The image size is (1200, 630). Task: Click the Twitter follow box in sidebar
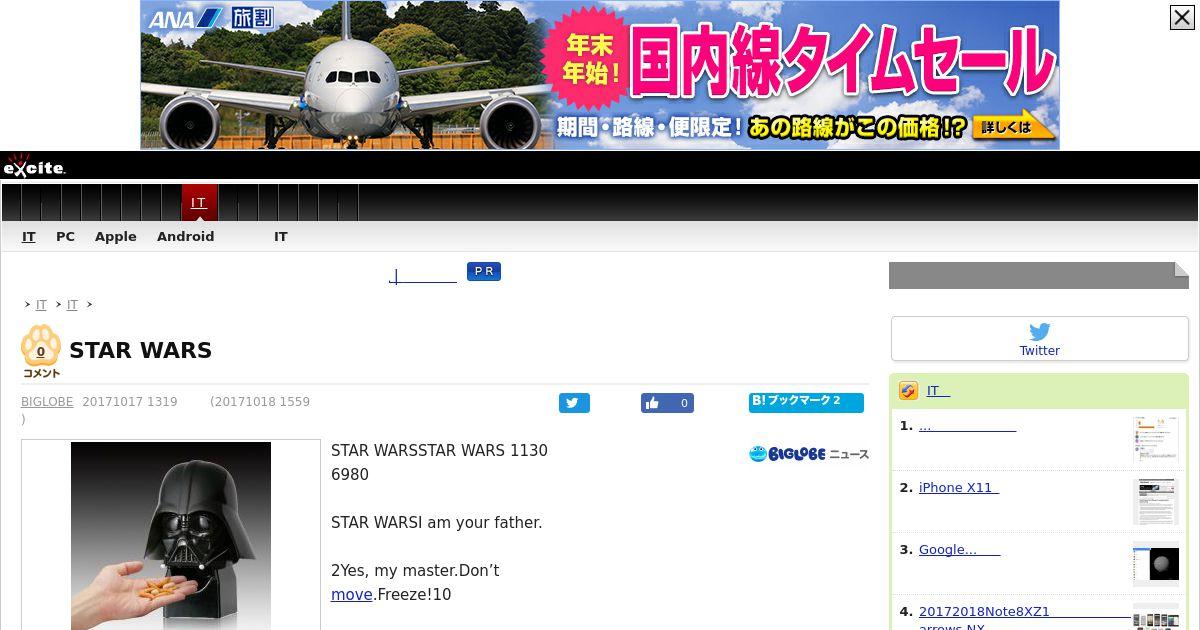[x=1040, y=339]
